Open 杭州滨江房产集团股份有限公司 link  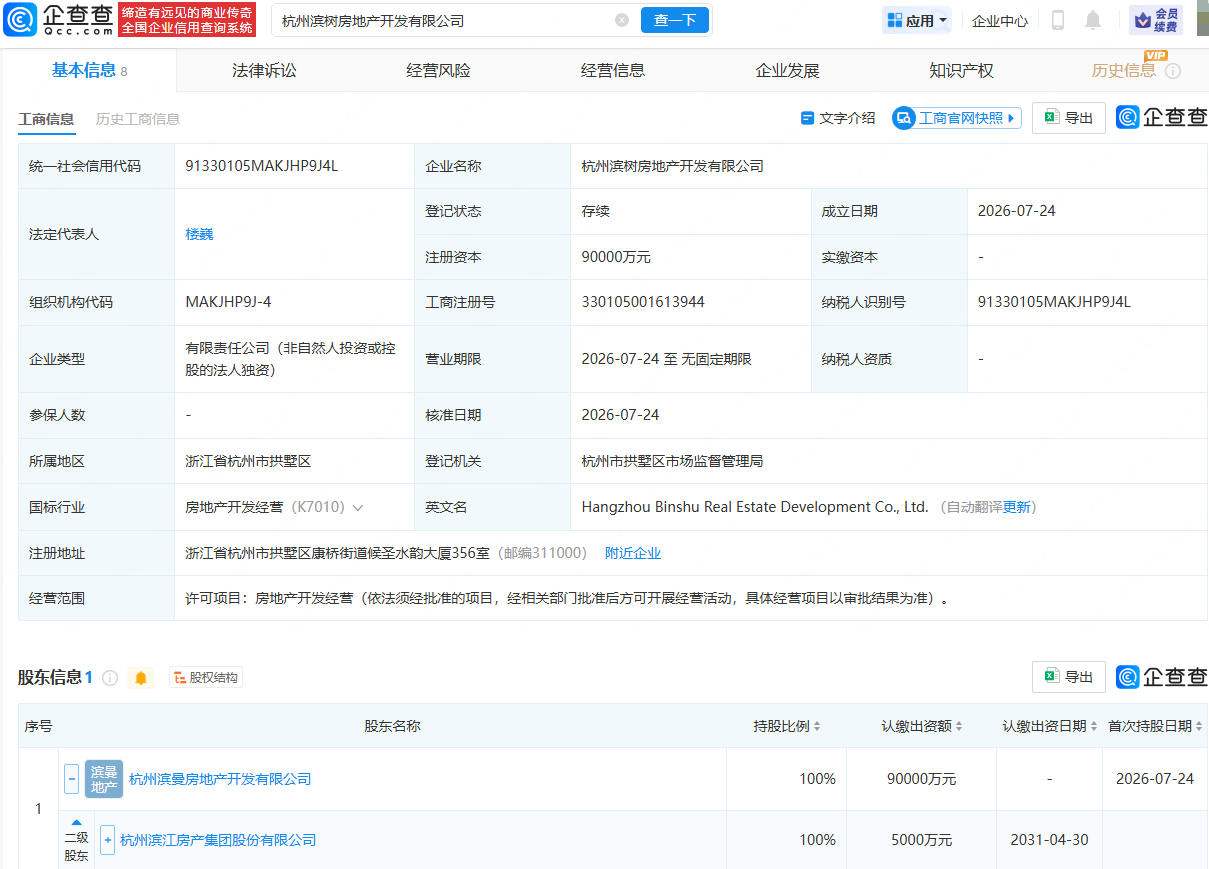218,840
